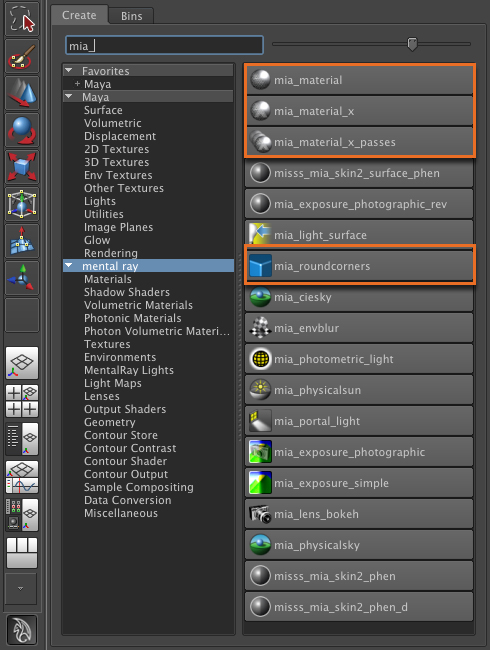
Task: Create a mia_material_x_passes node
Action: pyautogui.click(x=359, y=142)
